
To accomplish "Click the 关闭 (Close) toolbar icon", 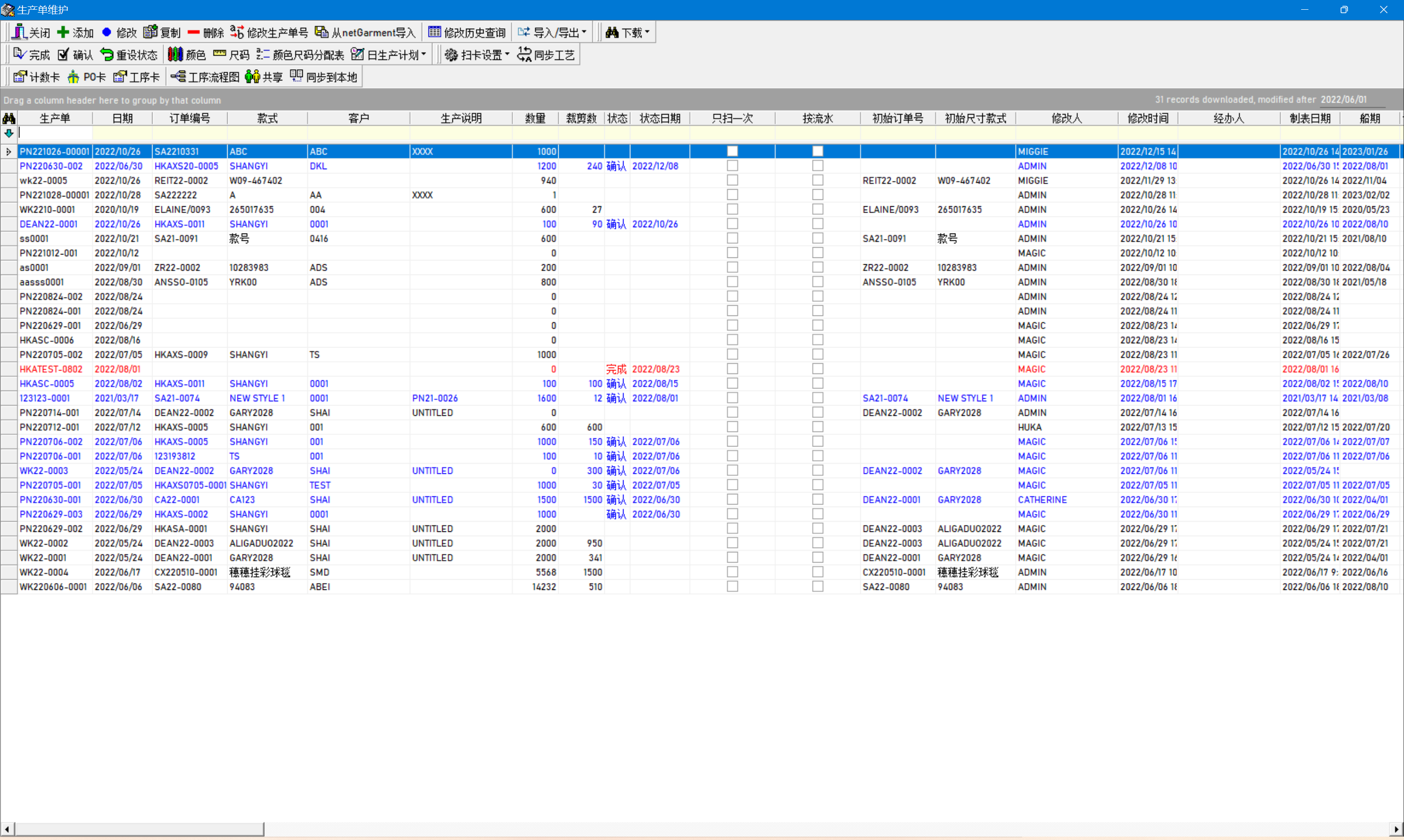I will tap(19, 32).
